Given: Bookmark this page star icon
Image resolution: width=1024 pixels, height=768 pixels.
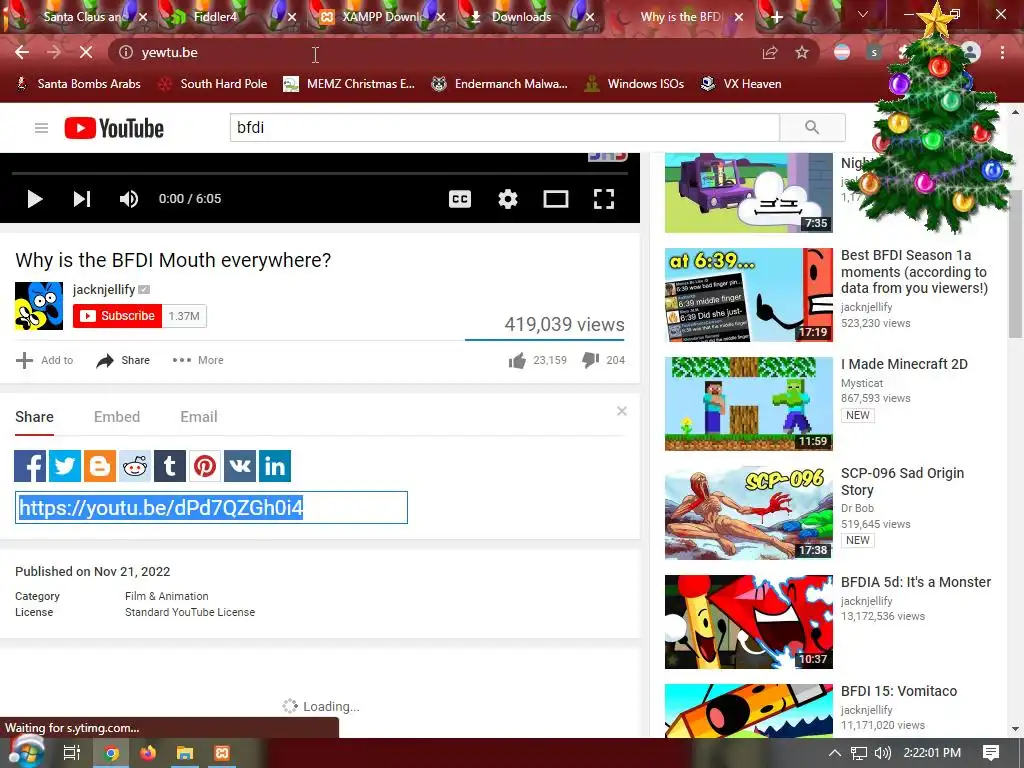Looking at the screenshot, I should point(802,52).
